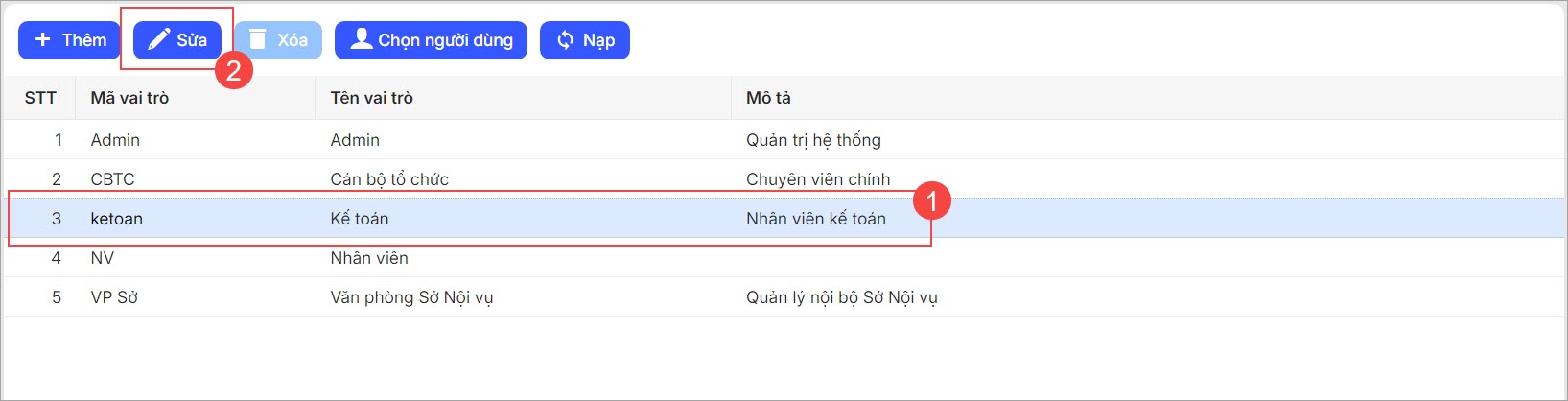Image resolution: width=1568 pixels, height=401 pixels.
Task: Click the pencil icon on Sửa button
Action: [x=159, y=39]
